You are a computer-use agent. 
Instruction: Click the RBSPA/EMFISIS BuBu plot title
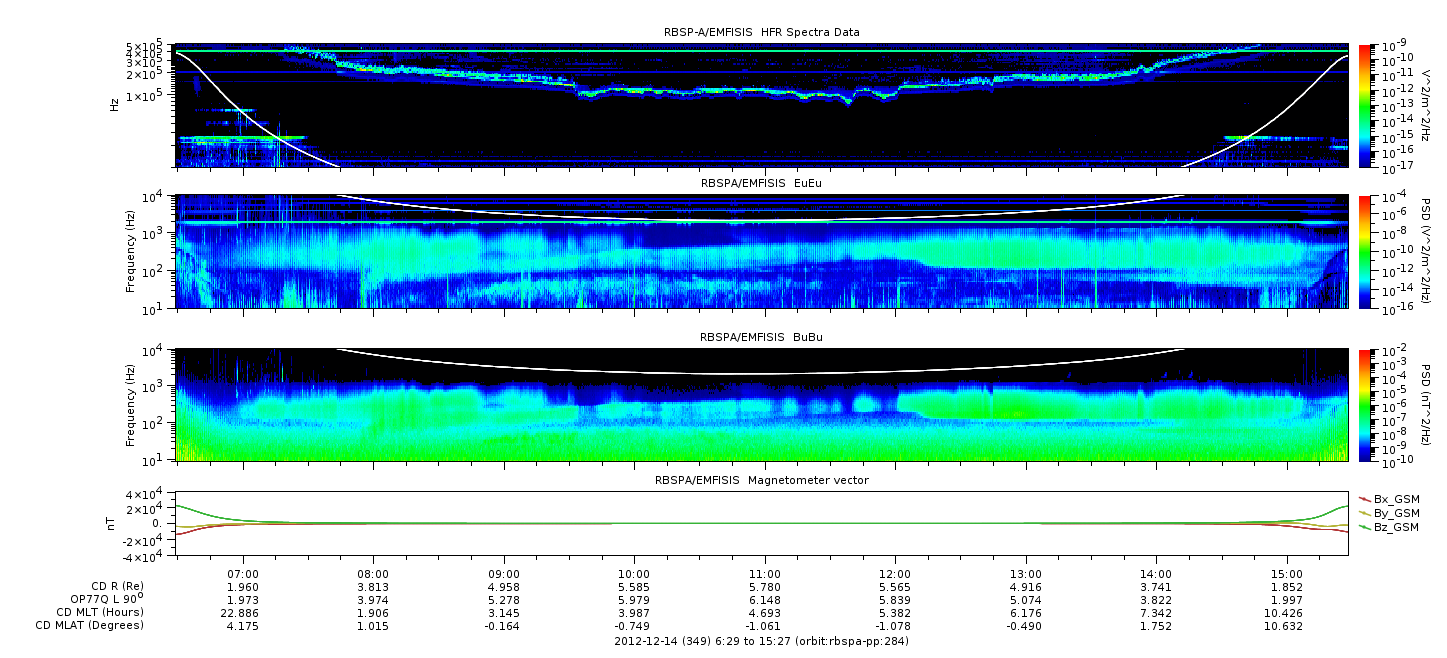761,338
